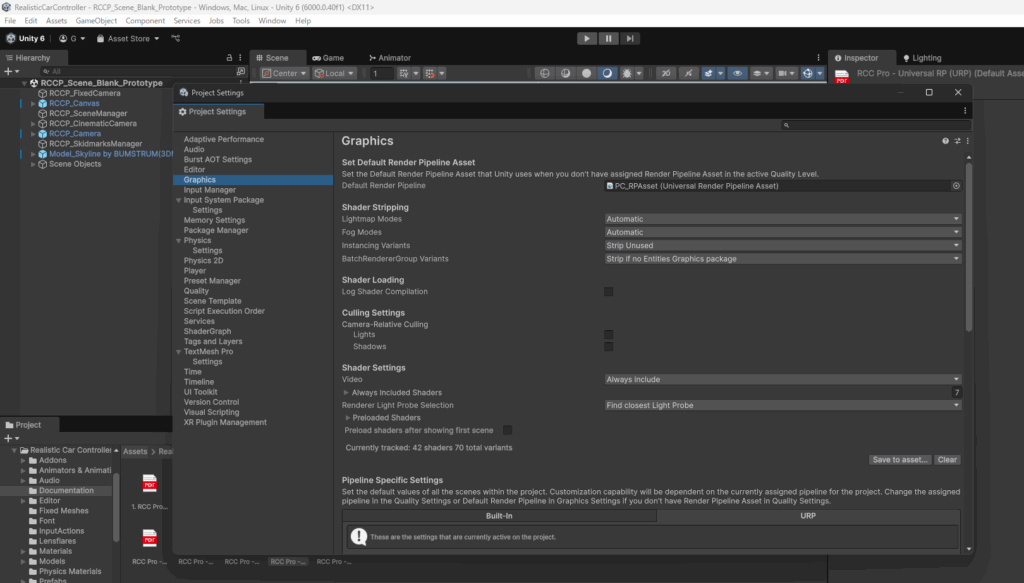Enable Preload shaders after showing first scene

(x=508, y=430)
